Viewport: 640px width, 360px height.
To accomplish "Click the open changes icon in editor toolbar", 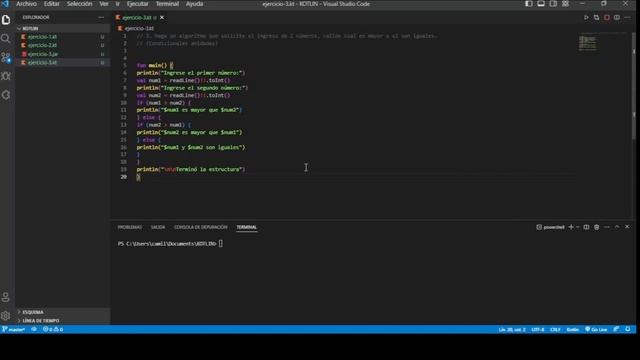I will 596,18.
